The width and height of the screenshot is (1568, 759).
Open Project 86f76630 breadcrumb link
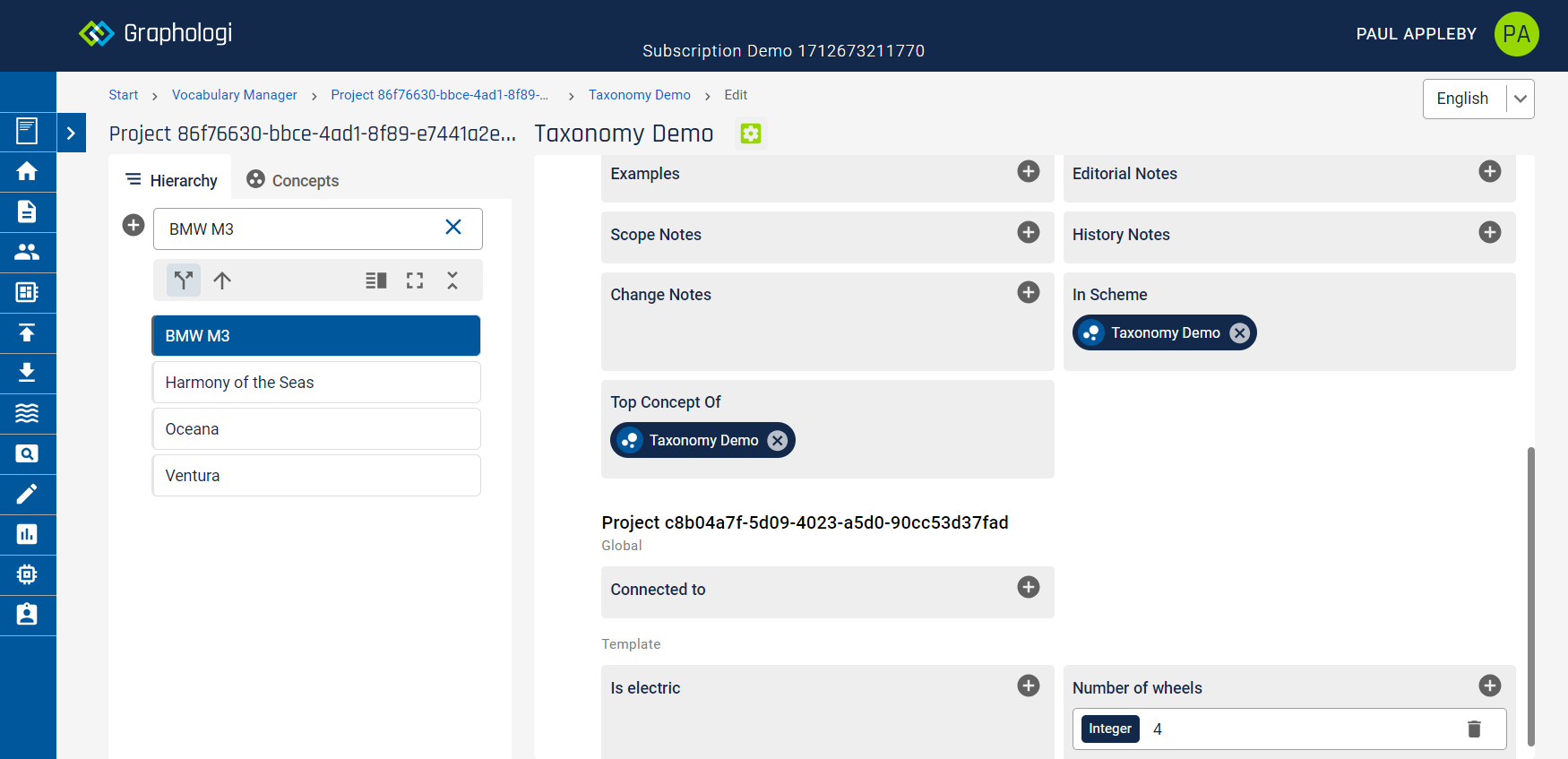coord(439,95)
